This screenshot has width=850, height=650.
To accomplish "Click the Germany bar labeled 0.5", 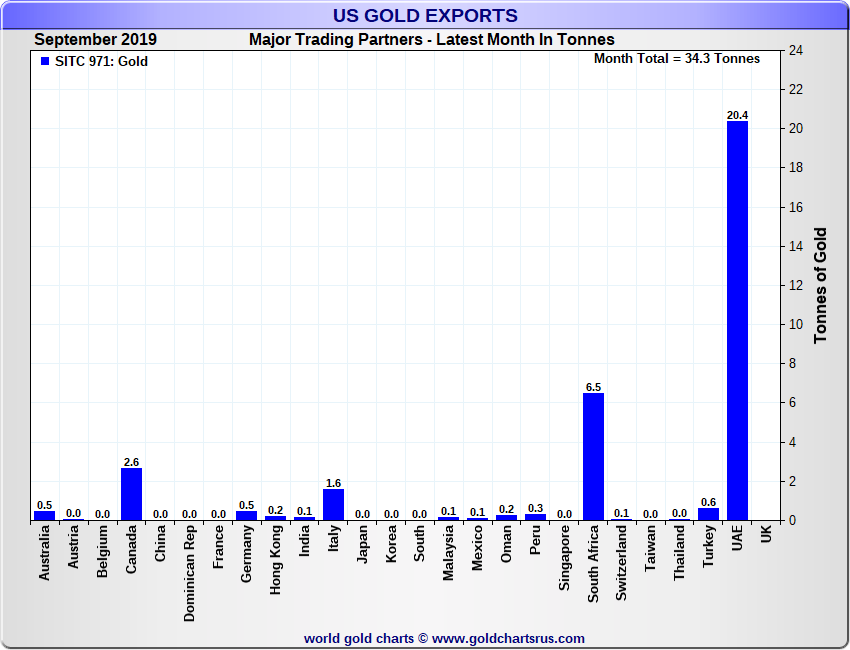I will tap(247, 516).
